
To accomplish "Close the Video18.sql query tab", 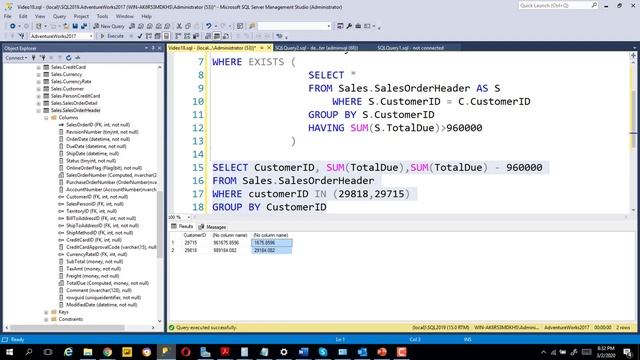I will point(269,48).
